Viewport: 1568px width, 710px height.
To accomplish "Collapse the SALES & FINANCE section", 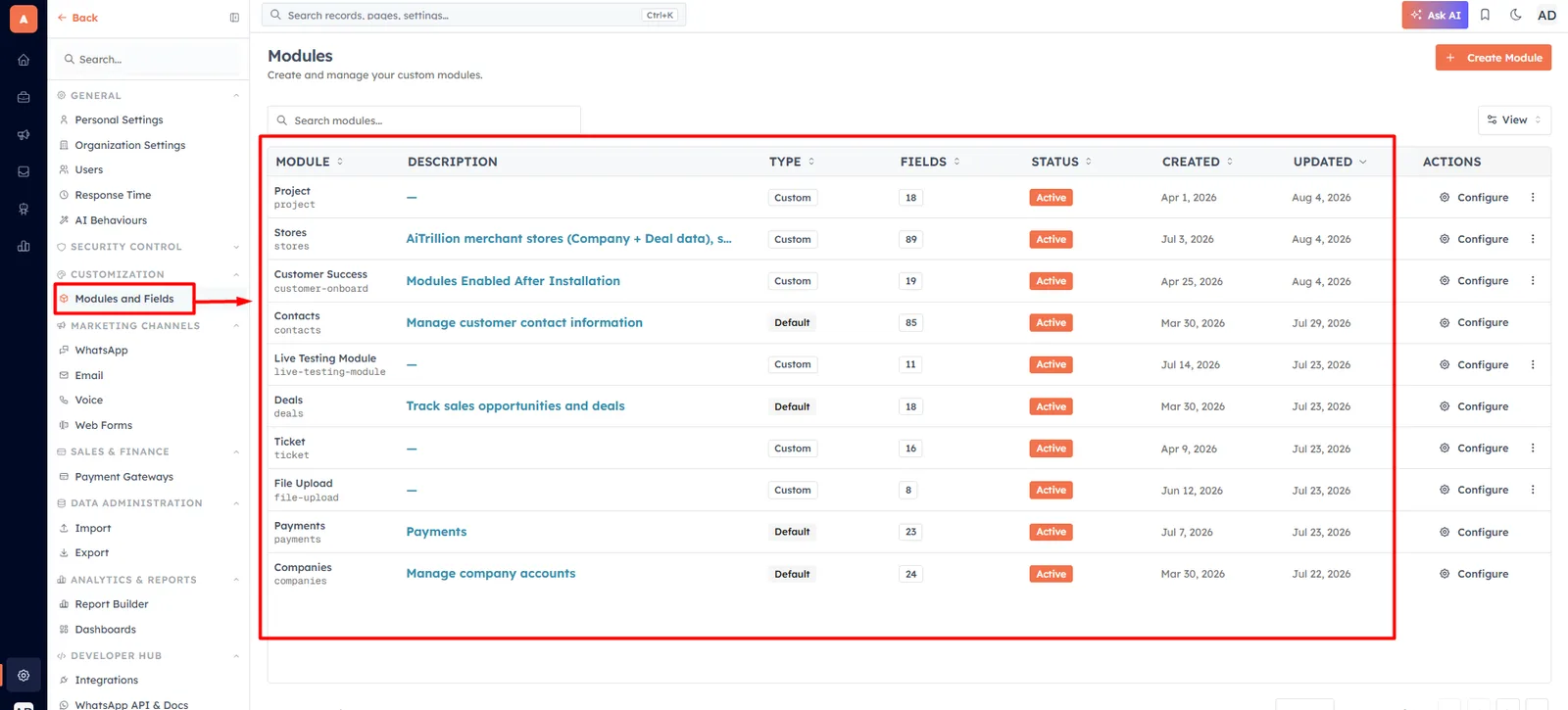I will pyautogui.click(x=236, y=451).
